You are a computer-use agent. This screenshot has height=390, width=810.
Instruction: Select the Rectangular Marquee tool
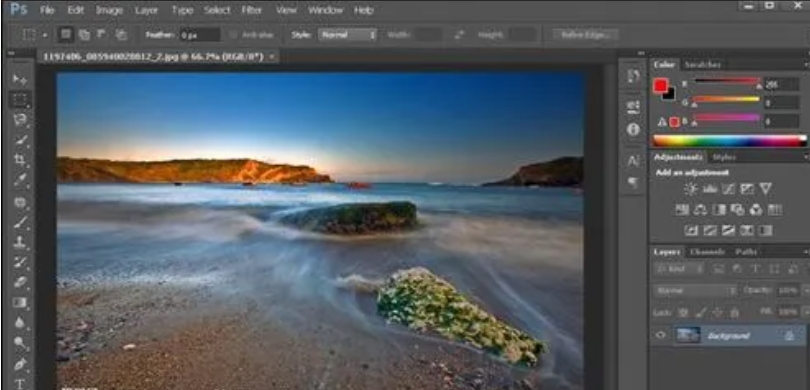click(20, 99)
